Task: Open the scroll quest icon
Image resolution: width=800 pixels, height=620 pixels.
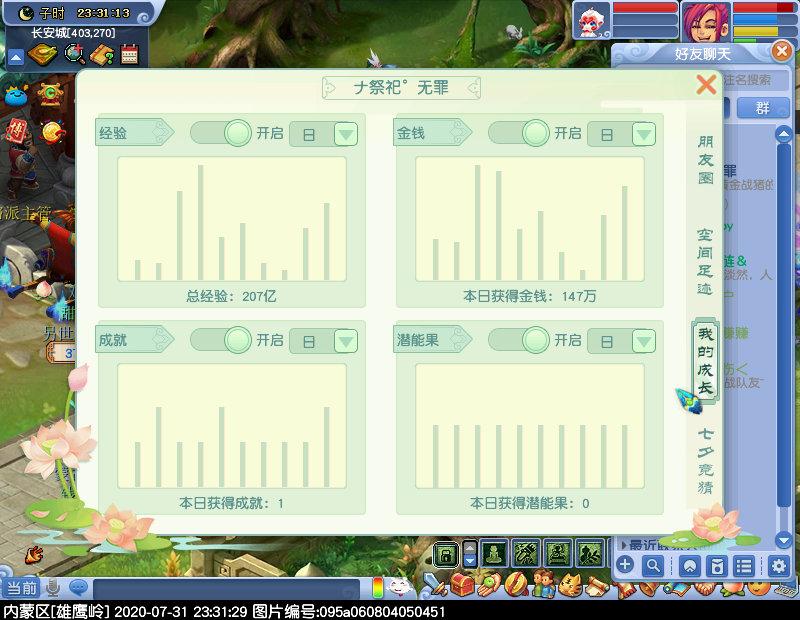Action: point(597,586)
